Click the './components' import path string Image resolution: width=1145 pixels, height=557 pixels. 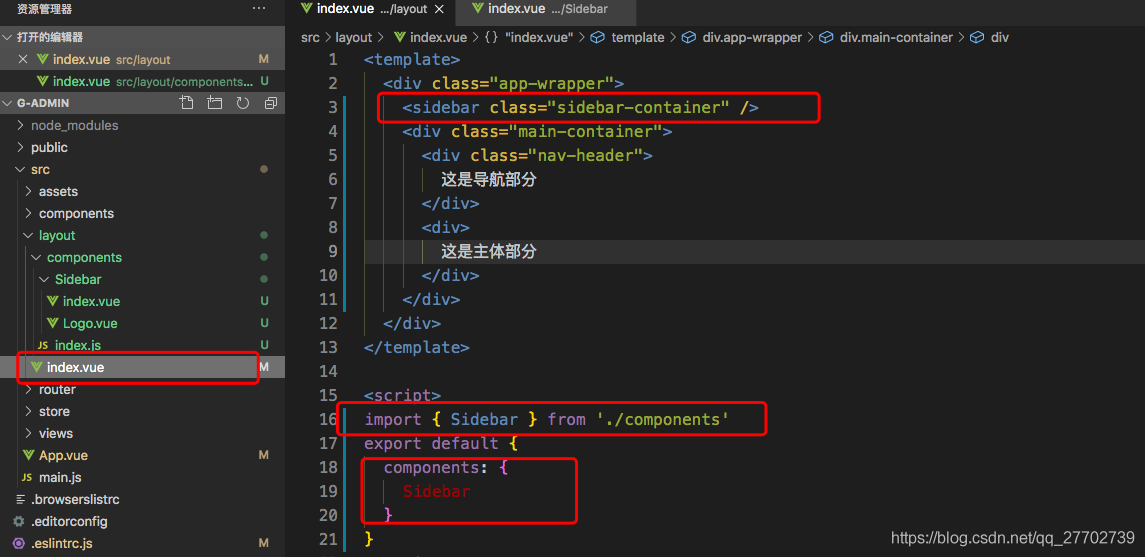tap(663, 419)
